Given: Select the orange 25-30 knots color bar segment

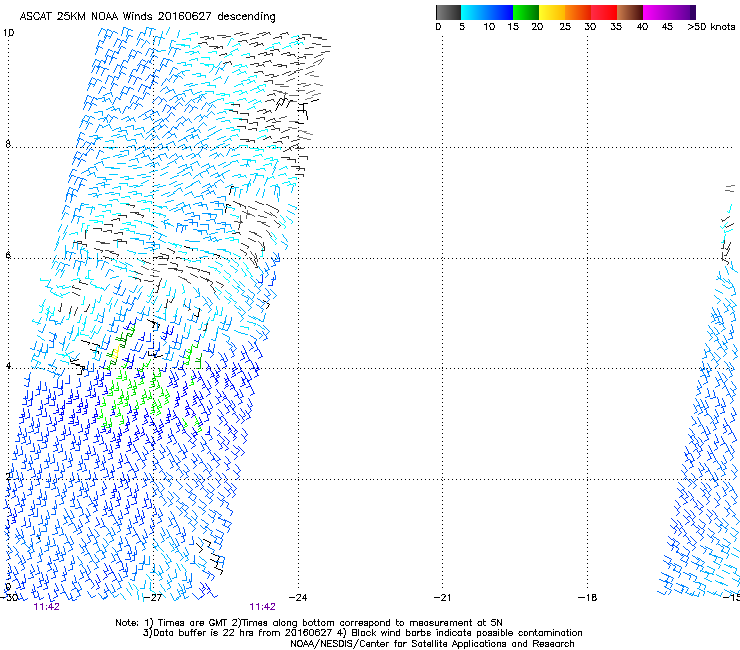Looking at the screenshot, I should [x=578, y=12].
